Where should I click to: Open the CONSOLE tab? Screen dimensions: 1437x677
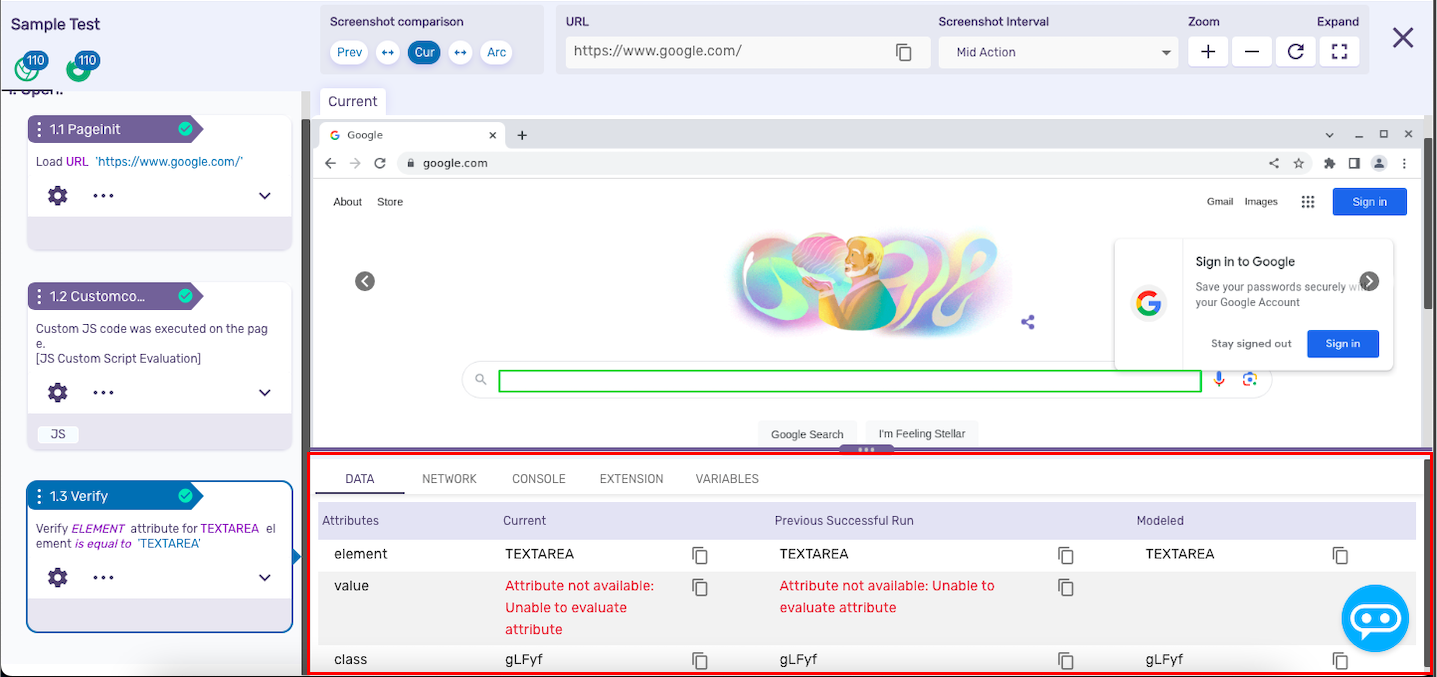click(539, 479)
